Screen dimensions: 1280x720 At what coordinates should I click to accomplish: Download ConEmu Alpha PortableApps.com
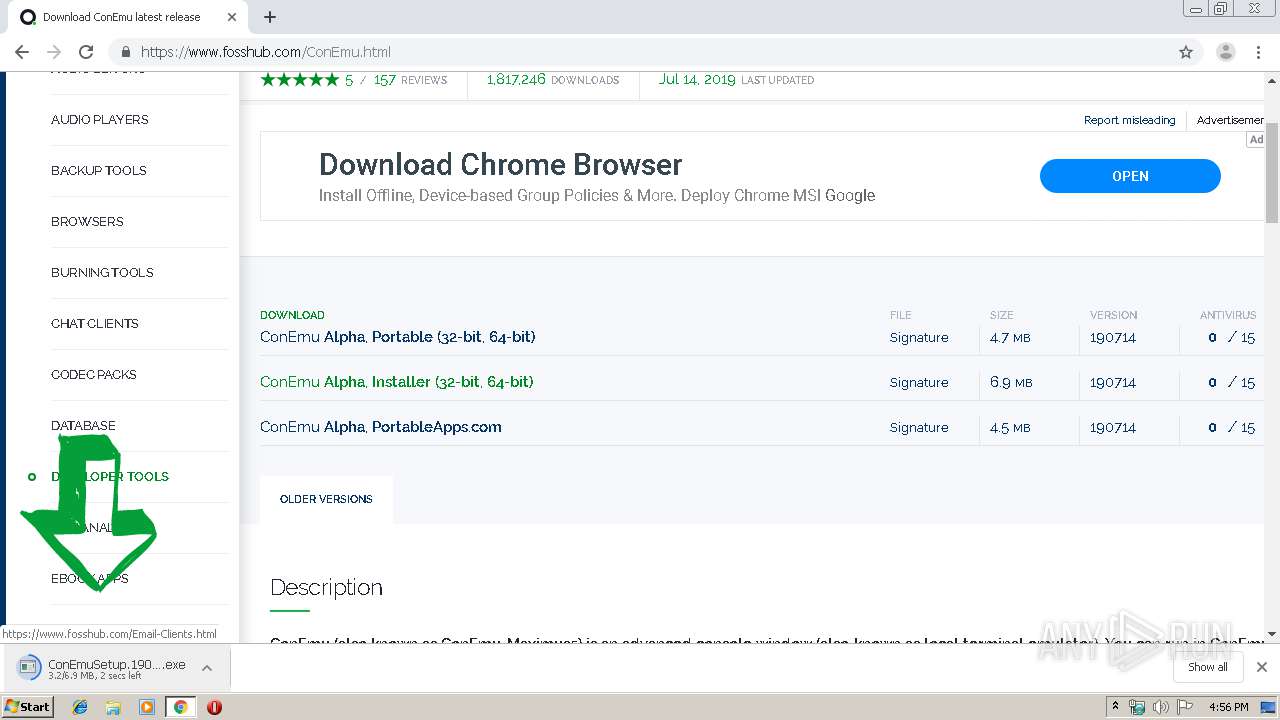coord(380,427)
